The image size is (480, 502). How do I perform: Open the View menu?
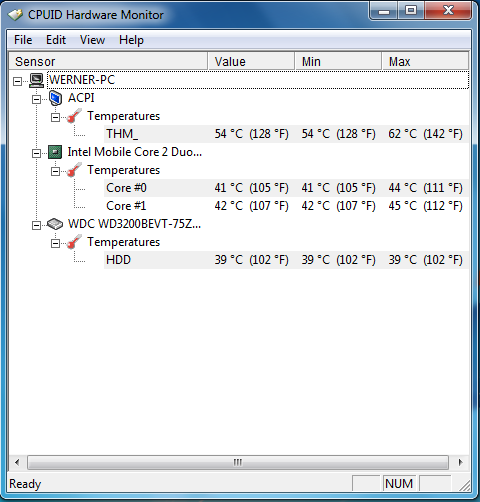92,40
